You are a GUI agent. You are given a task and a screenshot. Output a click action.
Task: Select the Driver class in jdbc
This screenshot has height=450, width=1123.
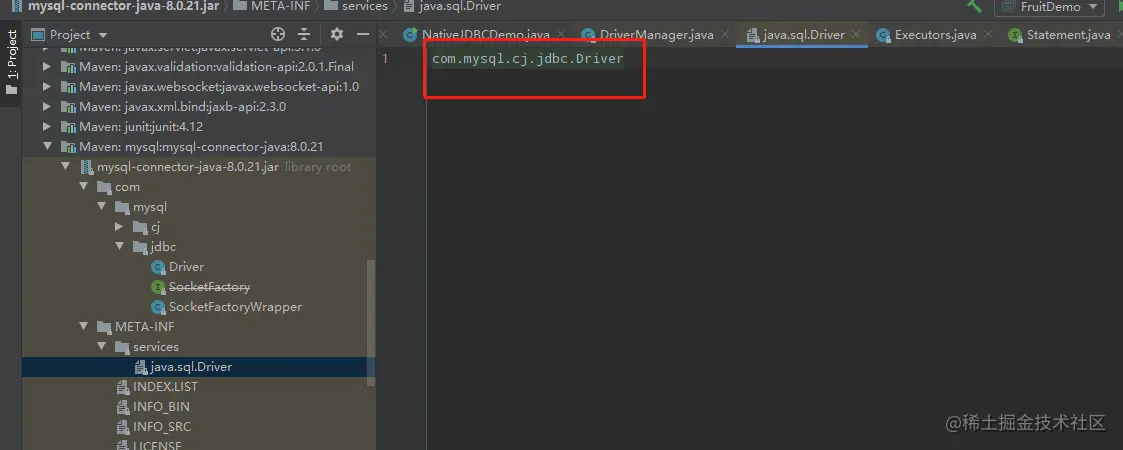click(x=186, y=267)
